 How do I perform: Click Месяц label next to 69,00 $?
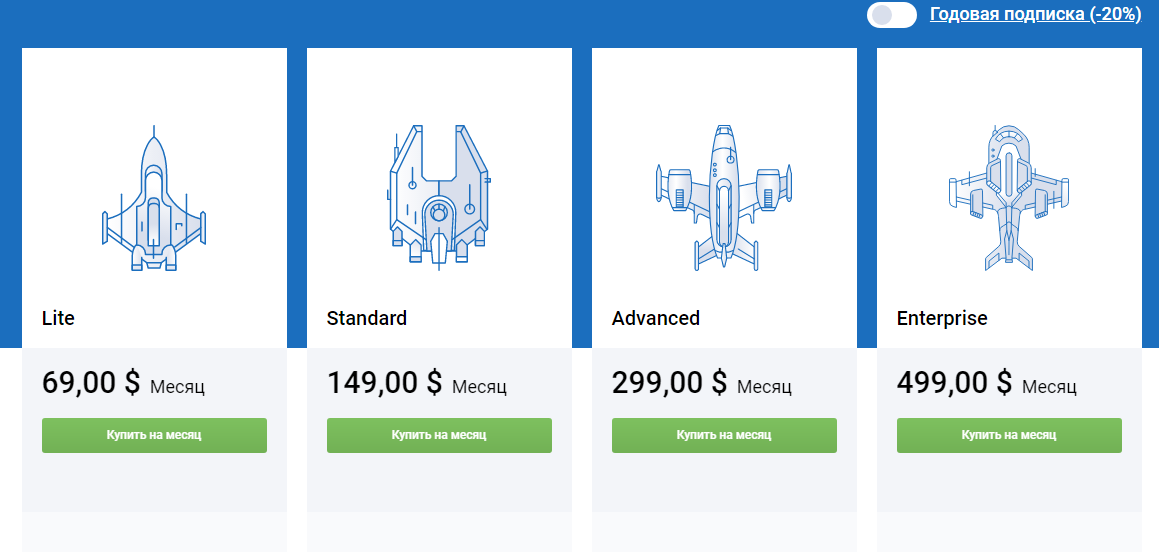(x=177, y=386)
